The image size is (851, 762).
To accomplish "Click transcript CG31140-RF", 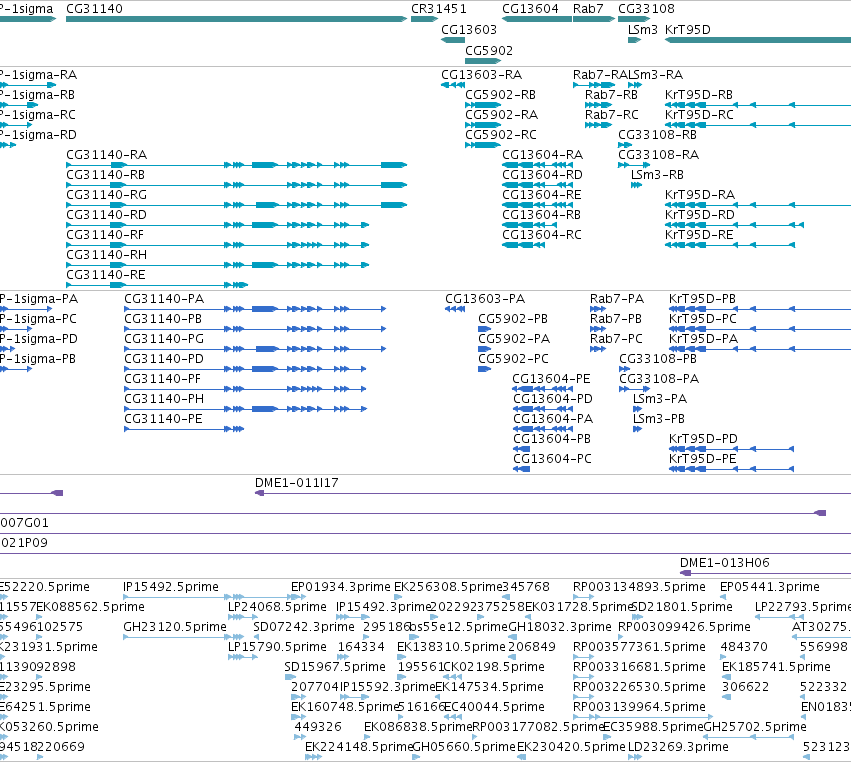I will (x=217, y=245).
